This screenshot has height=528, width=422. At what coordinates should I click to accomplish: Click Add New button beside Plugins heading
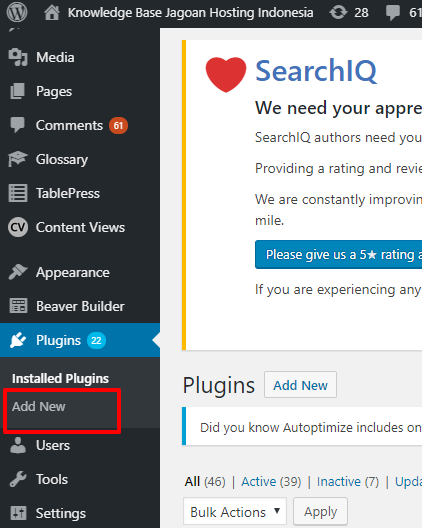pos(300,385)
